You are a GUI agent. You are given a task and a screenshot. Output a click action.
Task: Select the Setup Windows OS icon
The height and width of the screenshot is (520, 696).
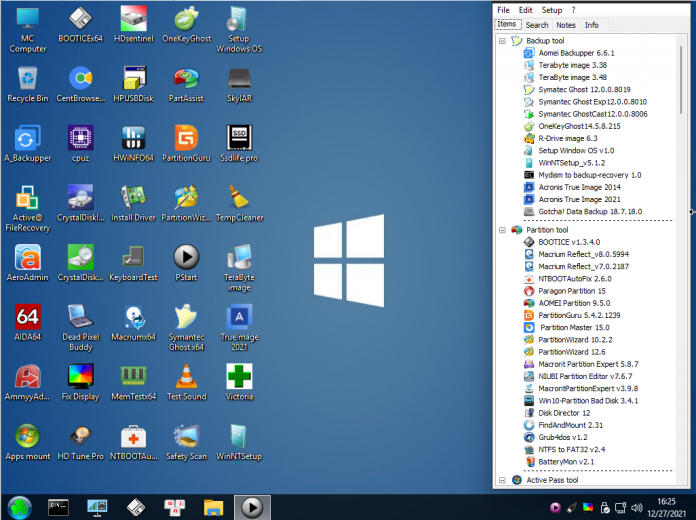pyautogui.click(x=239, y=30)
